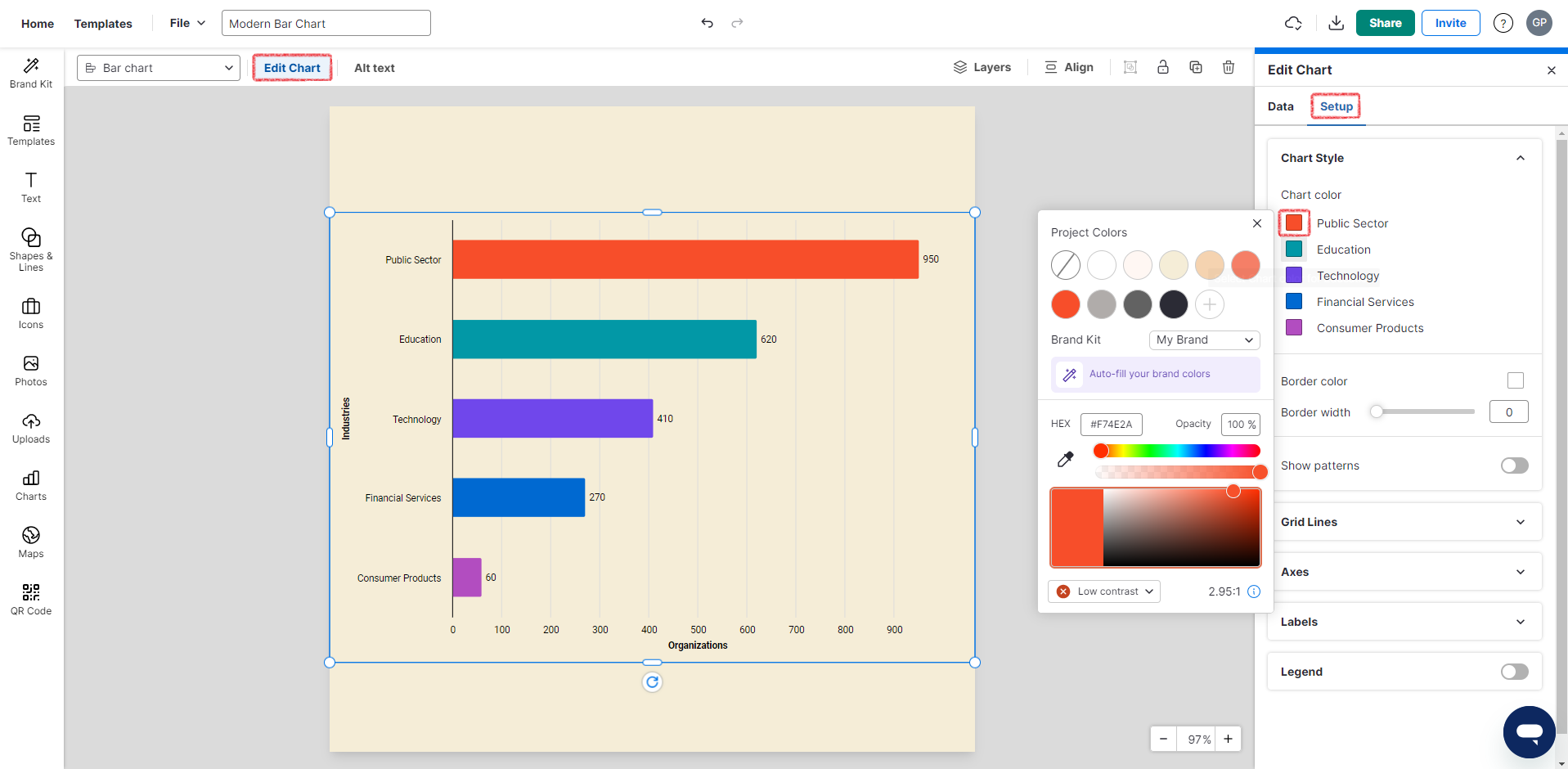Screen dimensions: 1568x769
Task: Open the My Brand kit dropdown
Action: (1204, 340)
